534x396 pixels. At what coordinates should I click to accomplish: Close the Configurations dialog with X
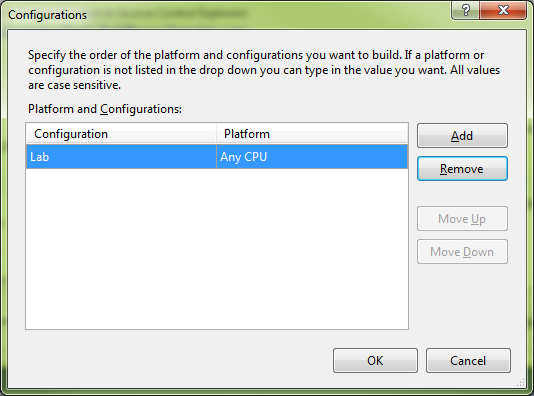pyautogui.click(x=503, y=10)
